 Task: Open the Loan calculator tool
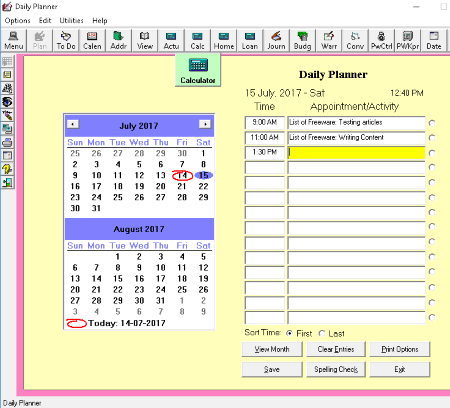(x=250, y=41)
